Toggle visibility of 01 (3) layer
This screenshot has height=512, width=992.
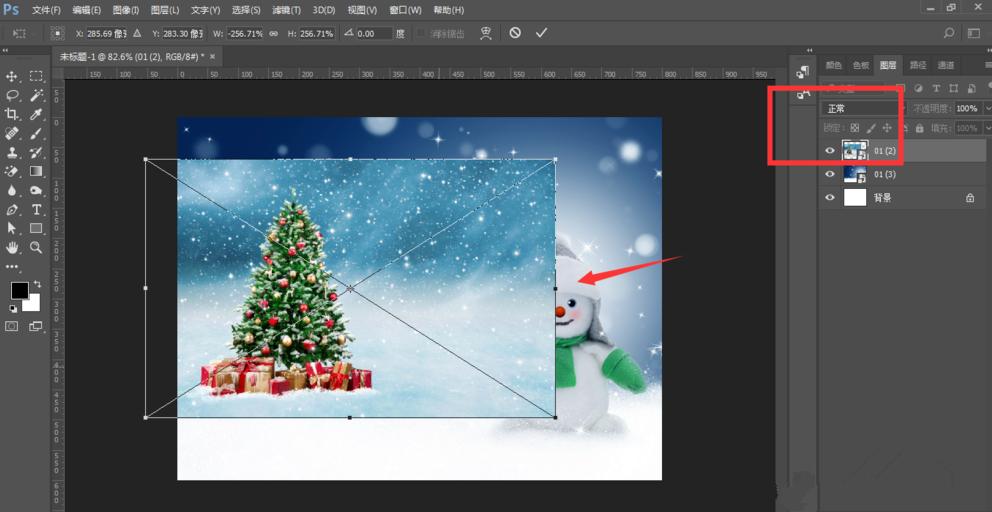point(829,174)
